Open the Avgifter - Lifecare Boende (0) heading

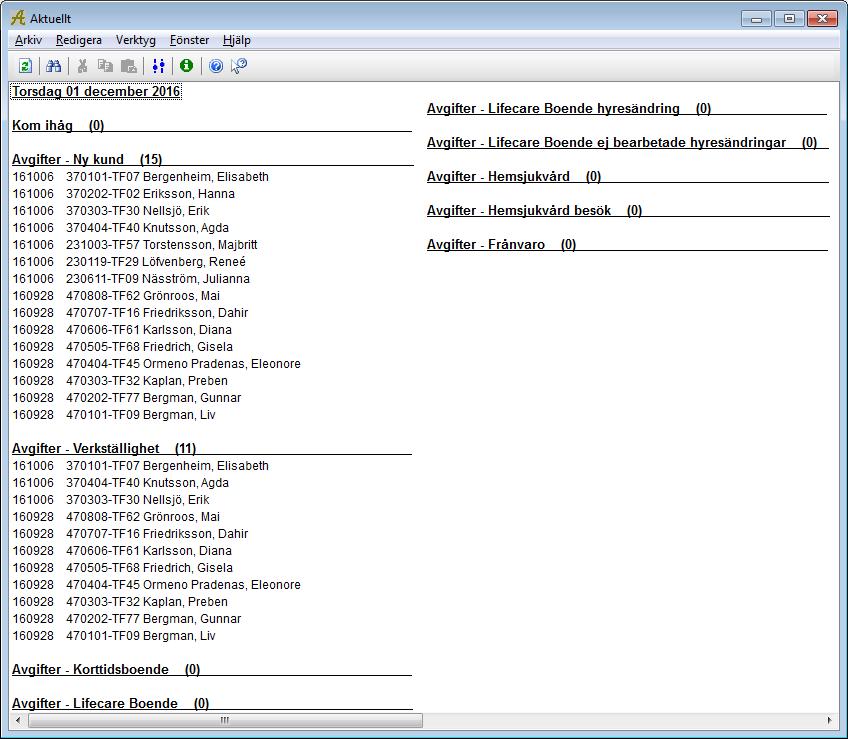click(x=110, y=704)
